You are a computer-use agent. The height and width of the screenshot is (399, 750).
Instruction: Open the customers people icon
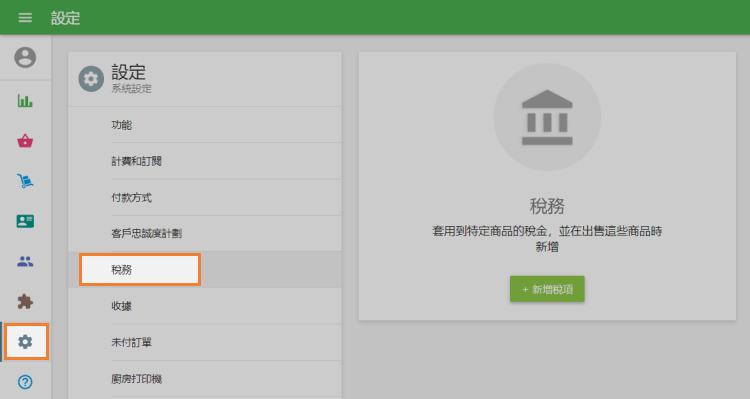(25, 261)
